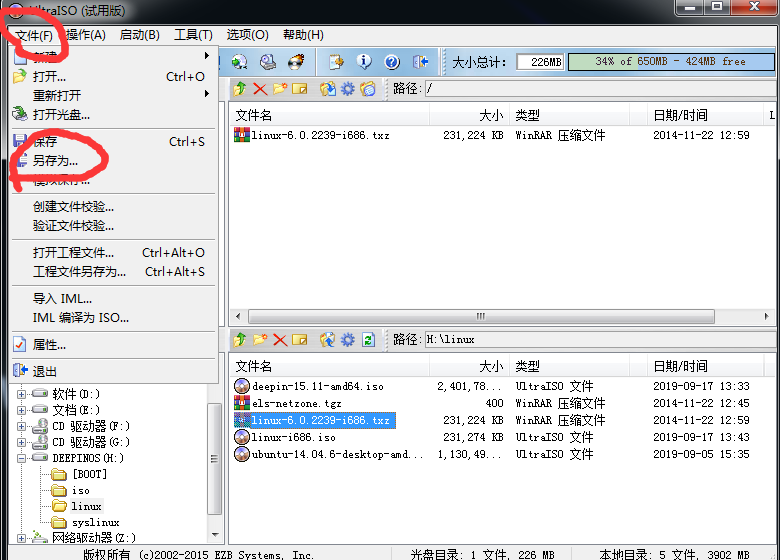The height and width of the screenshot is (560, 780).
Task: Click the ISO path field showing /
Action: click(x=600, y=89)
